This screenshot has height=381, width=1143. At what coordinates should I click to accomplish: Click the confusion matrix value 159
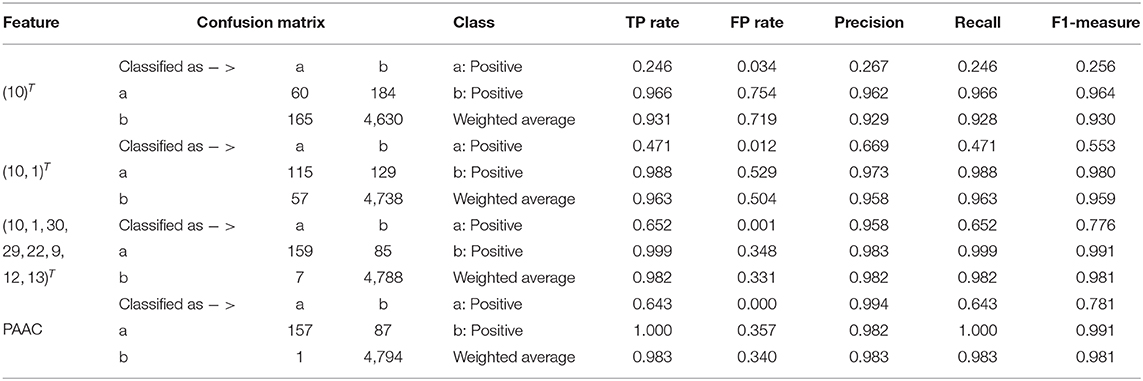click(x=302, y=251)
